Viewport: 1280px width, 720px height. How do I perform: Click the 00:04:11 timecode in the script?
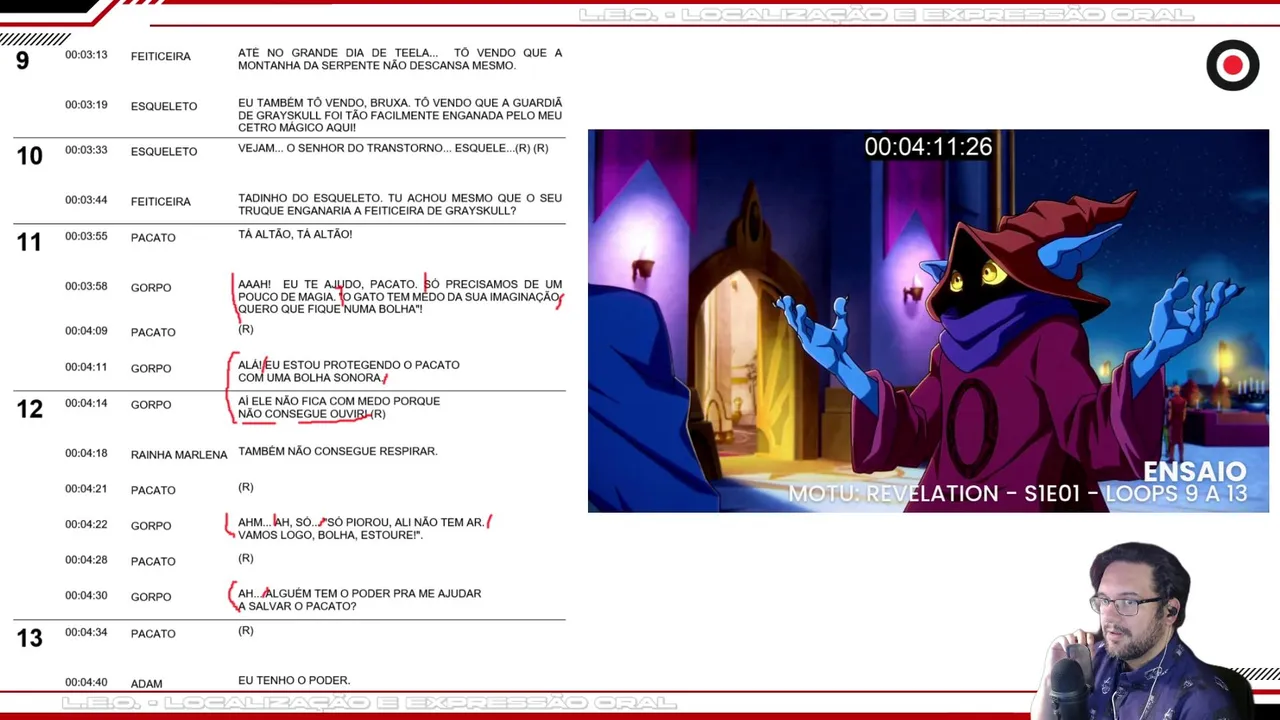(x=86, y=367)
